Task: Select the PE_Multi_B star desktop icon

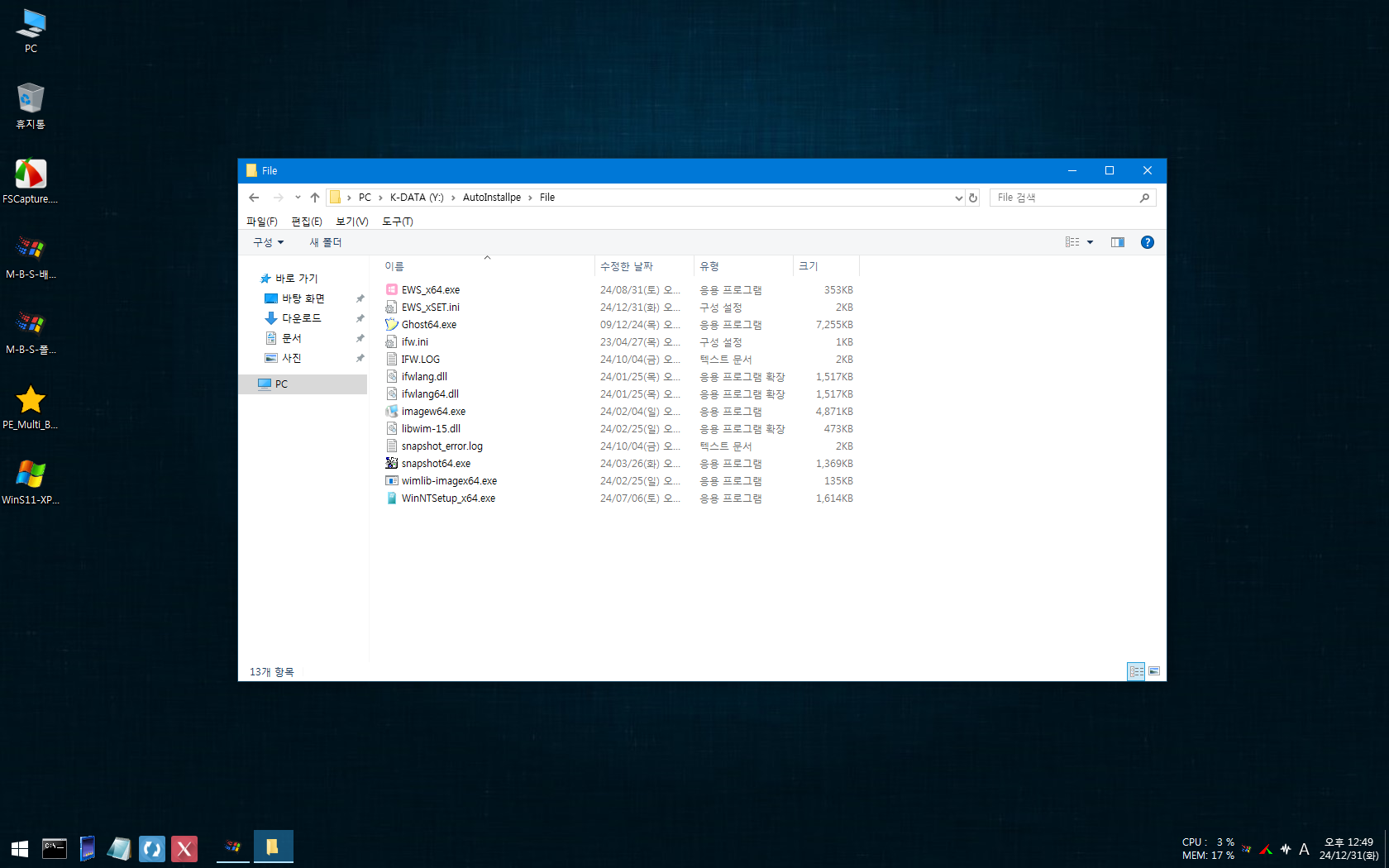Action: [31, 407]
